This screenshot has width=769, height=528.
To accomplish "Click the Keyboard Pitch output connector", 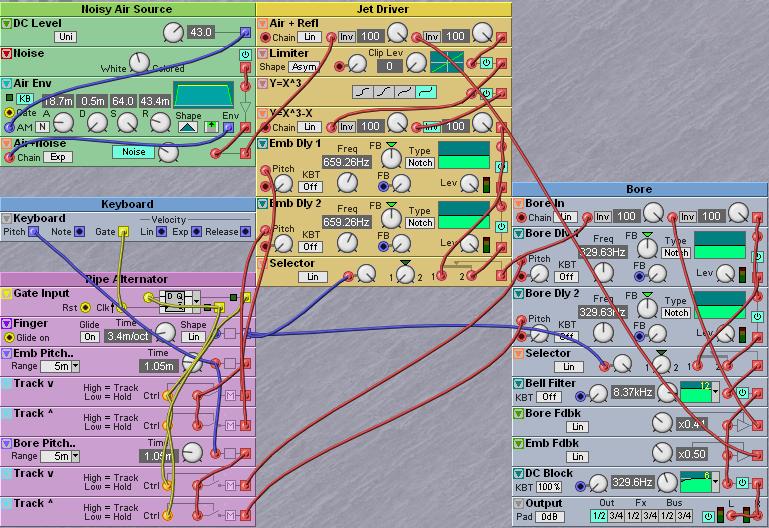I will pos(35,232).
